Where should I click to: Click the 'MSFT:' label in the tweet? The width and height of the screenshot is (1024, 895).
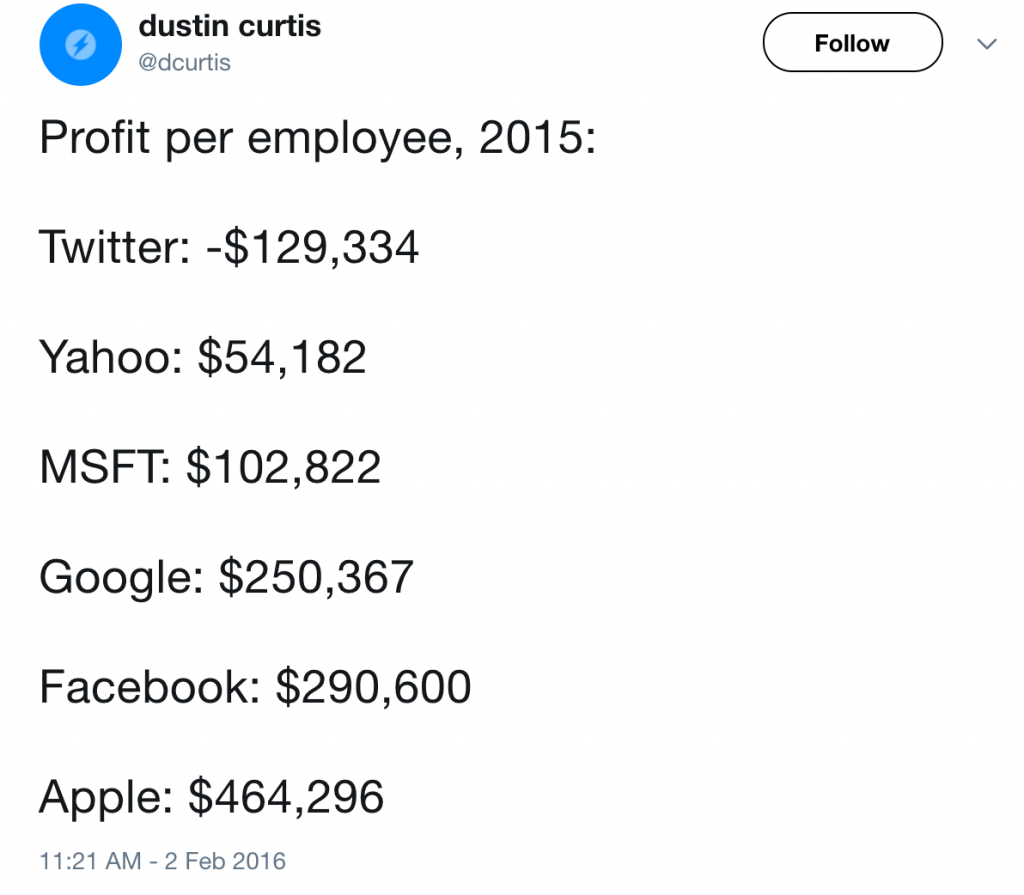point(105,467)
